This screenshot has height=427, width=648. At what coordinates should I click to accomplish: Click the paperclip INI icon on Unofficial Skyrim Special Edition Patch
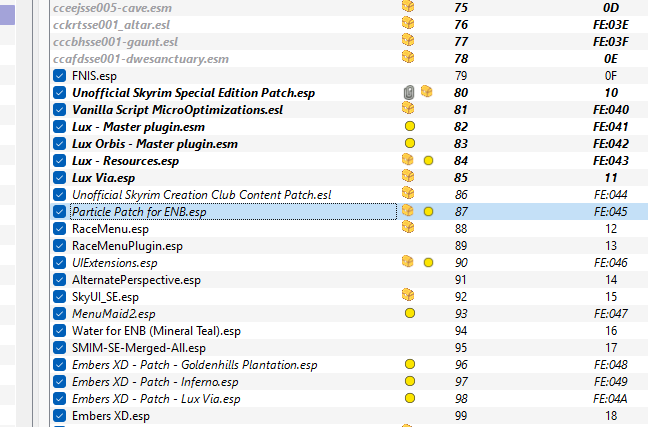click(x=409, y=92)
